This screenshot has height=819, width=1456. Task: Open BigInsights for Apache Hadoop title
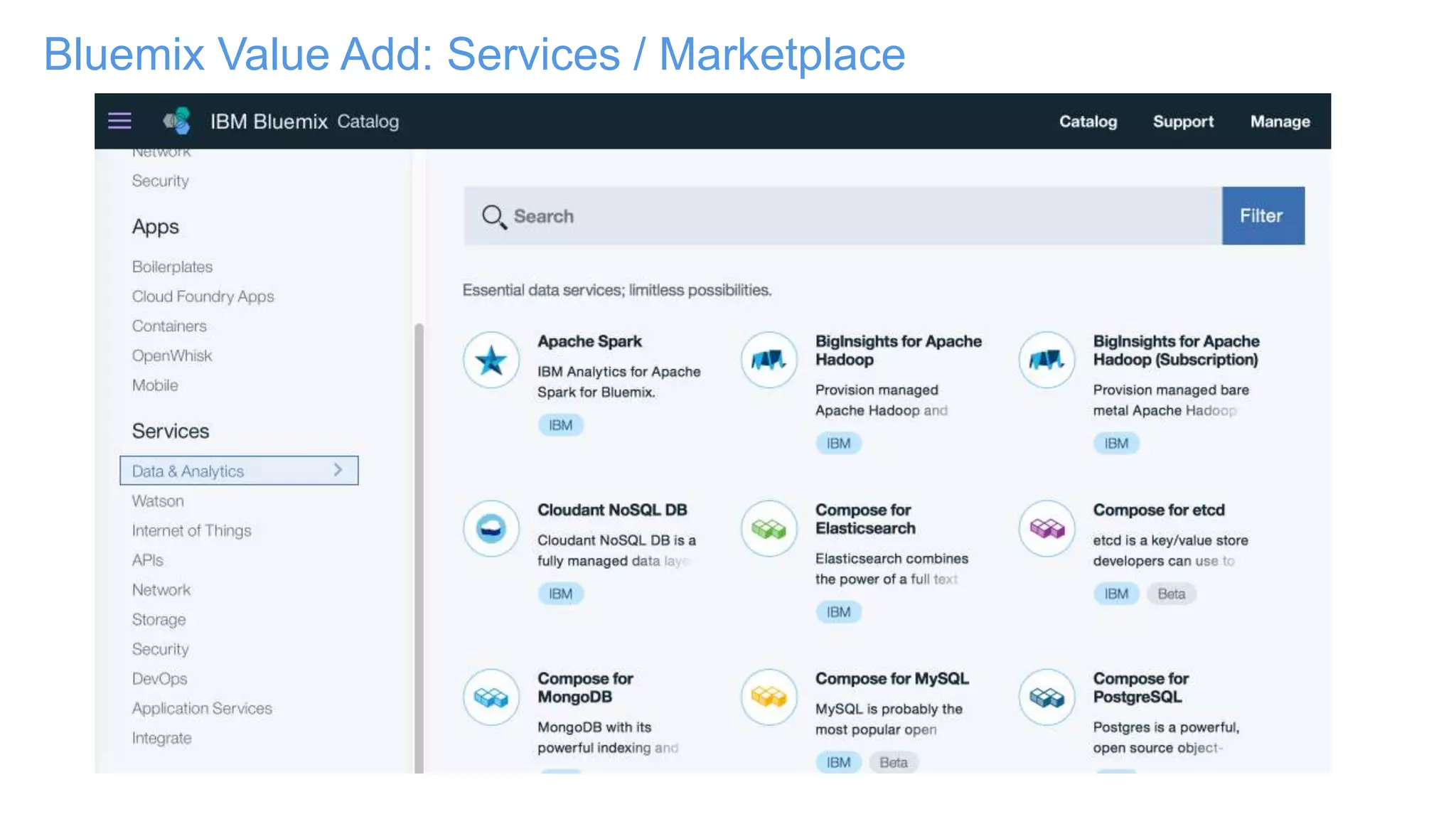[899, 350]
